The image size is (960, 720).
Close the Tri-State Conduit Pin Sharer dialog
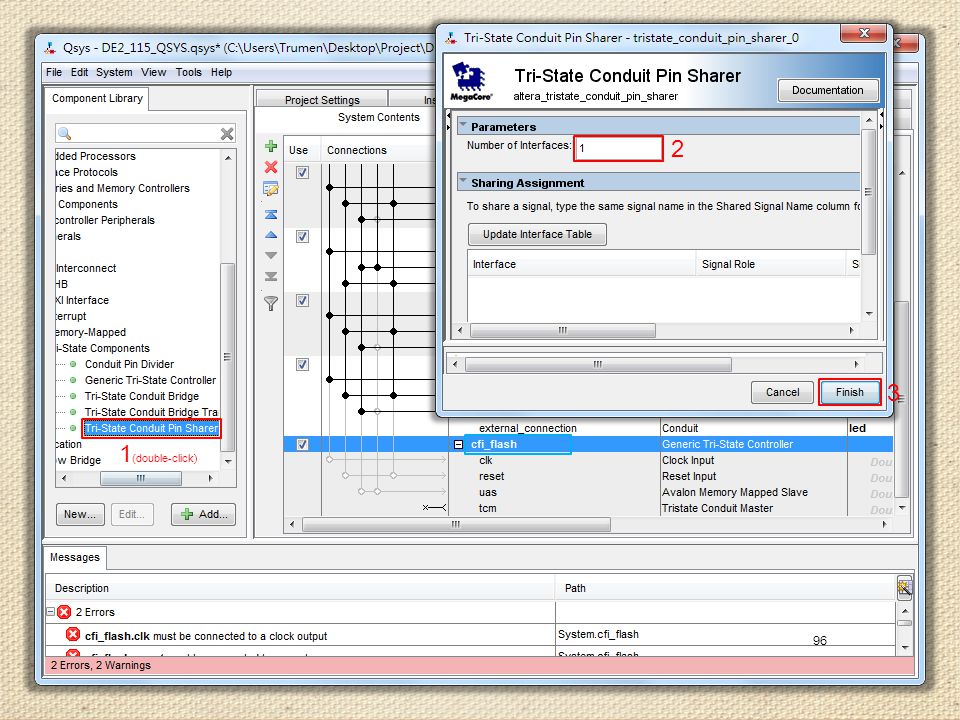864,33
